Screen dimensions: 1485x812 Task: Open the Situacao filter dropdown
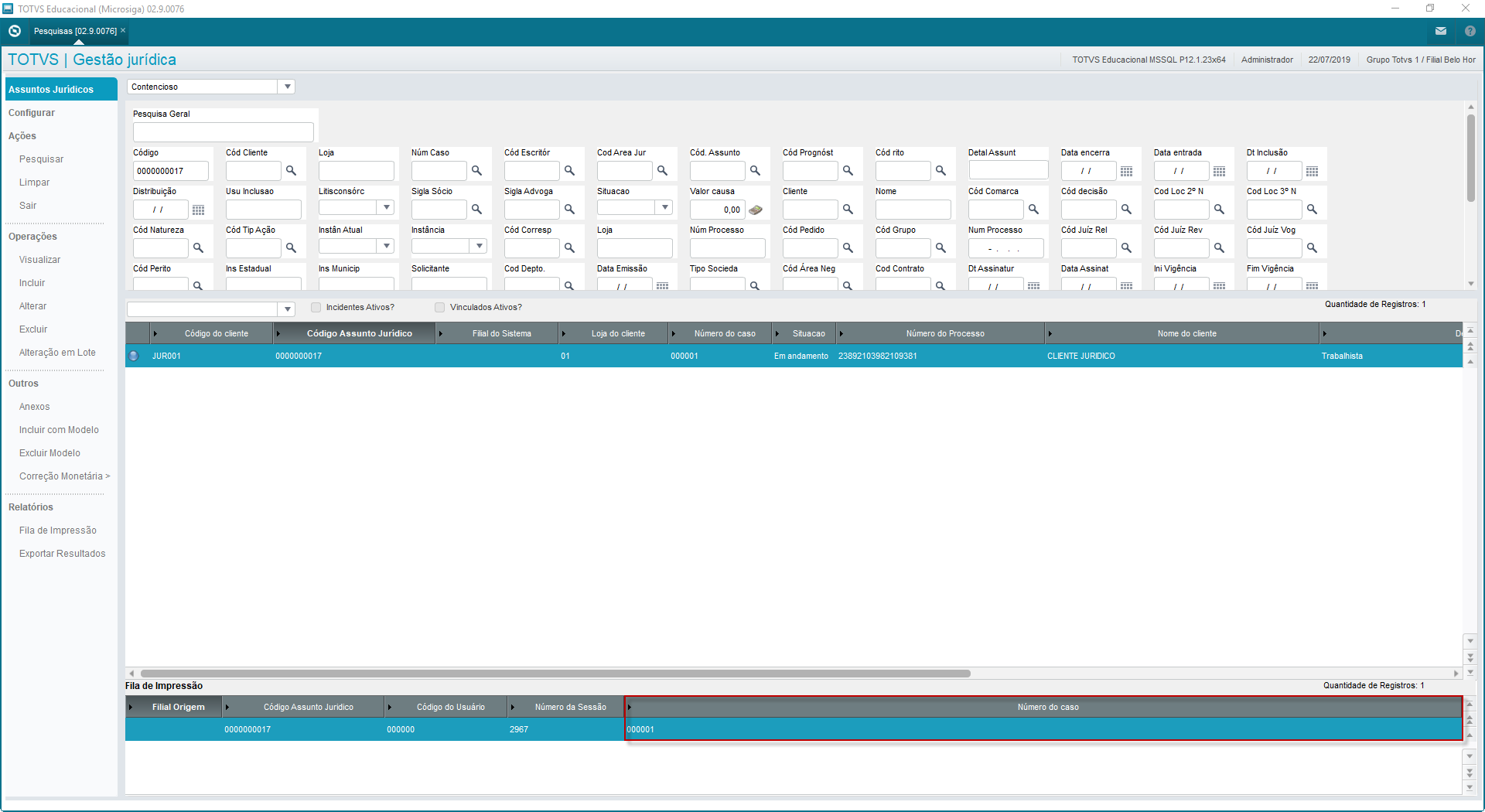click(x=665, y=207)
